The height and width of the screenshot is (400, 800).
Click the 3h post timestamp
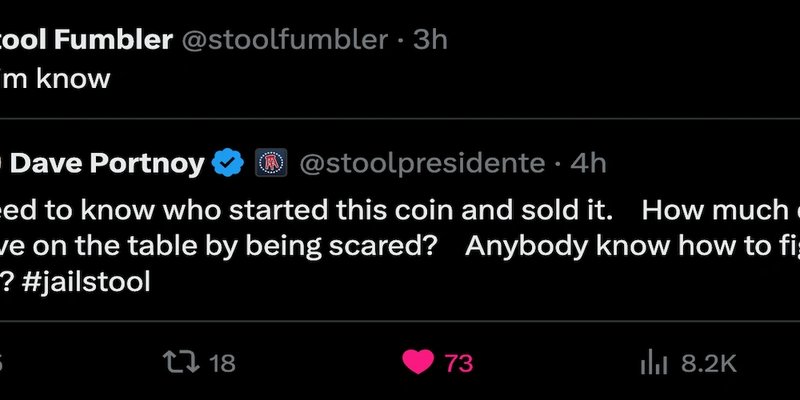click(x=430, y=40)
